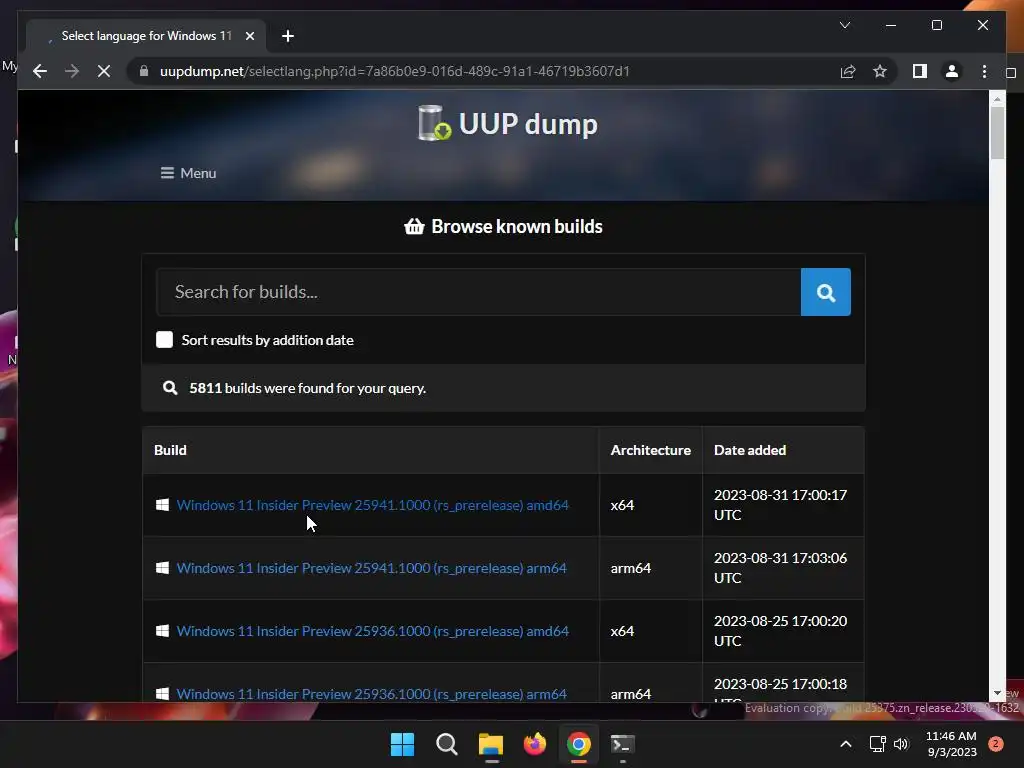Viewport: 1024px width, 768px height.
Task: Click the Architecture column header
Action: point(650,450)
